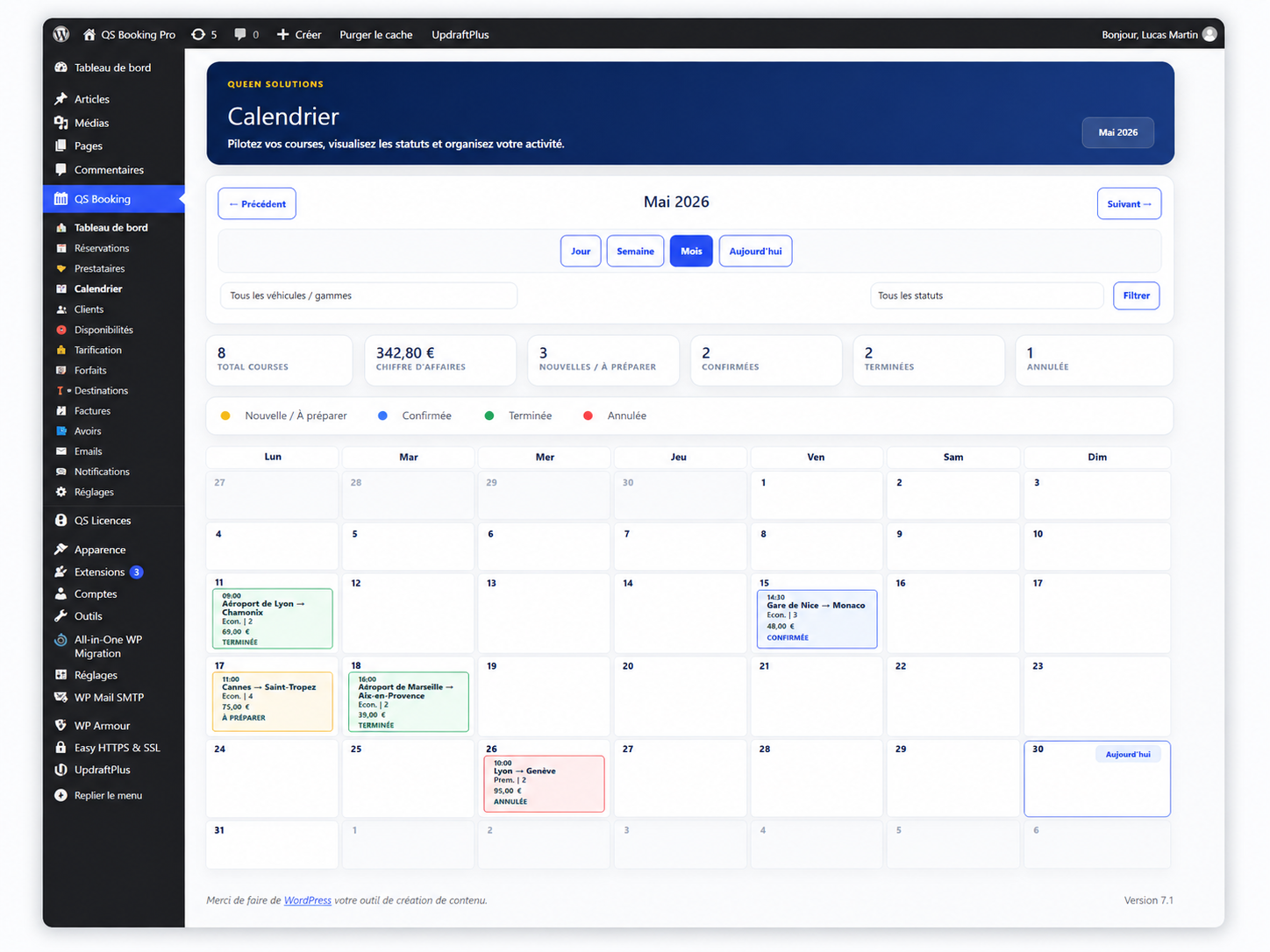Open Tarification menu item
The width and height of the screenshot is (1270, 952).
pyautogui.click(x=98, y=350)
